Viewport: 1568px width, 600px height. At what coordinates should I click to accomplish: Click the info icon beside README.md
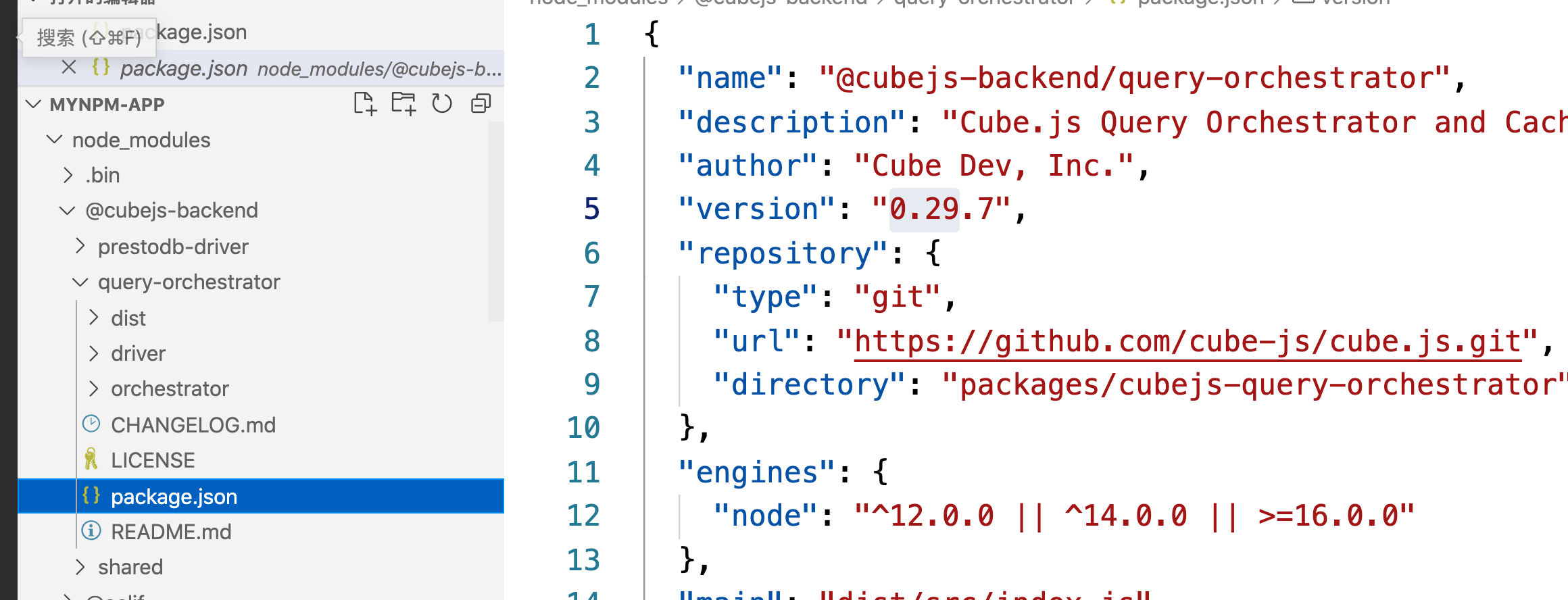point(91,531)
